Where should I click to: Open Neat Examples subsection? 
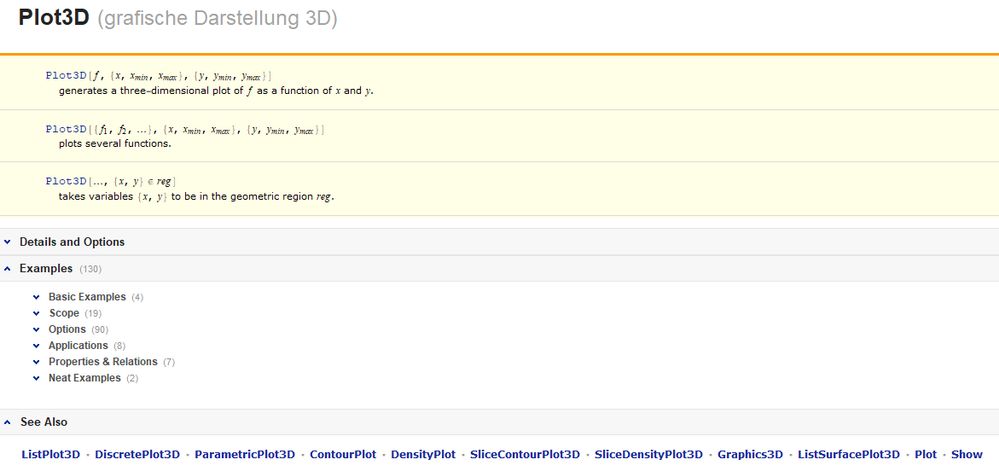[84, 378]
